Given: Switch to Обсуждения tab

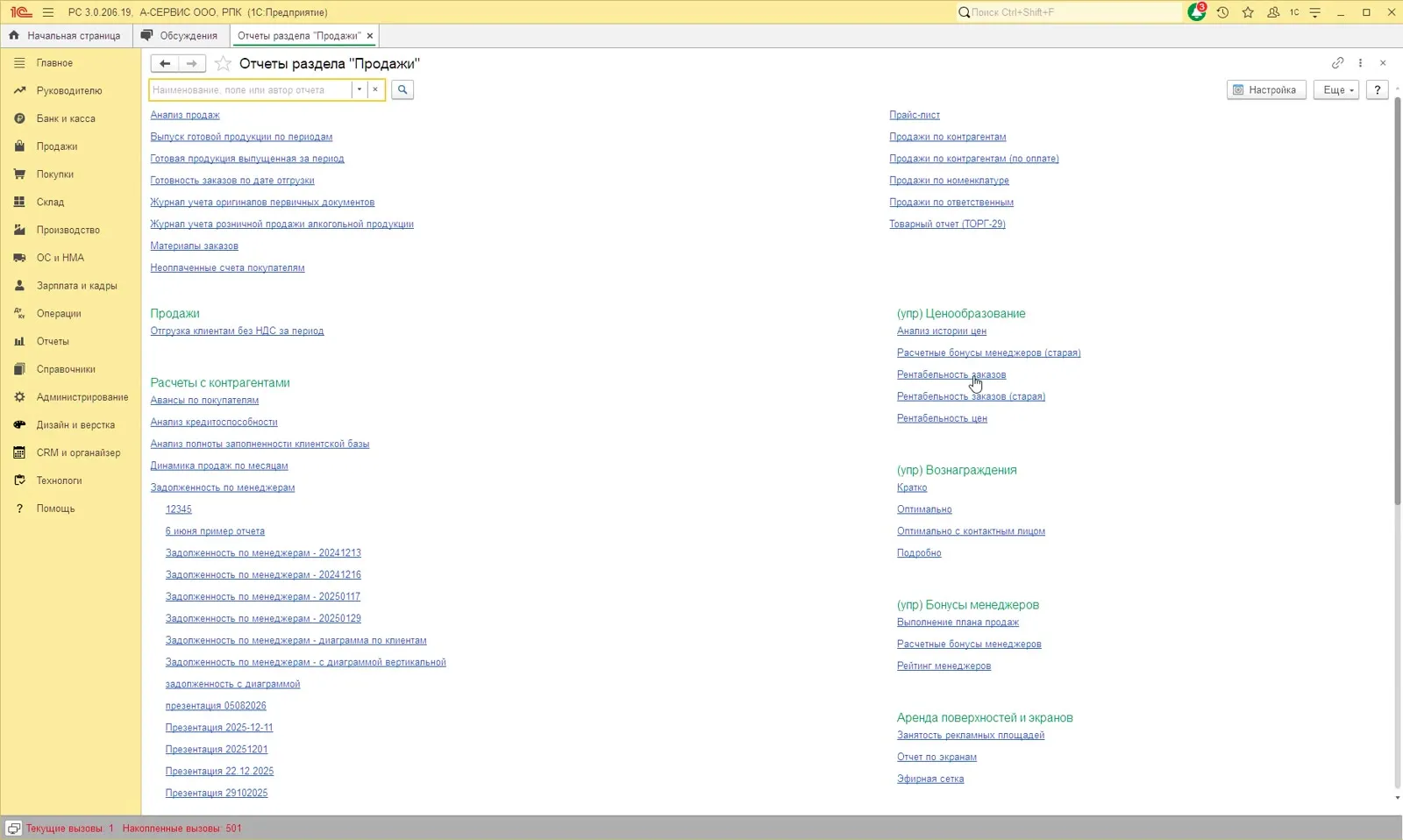Looking at the screenshot, I should pyautogui.click(x=181, y=36).
